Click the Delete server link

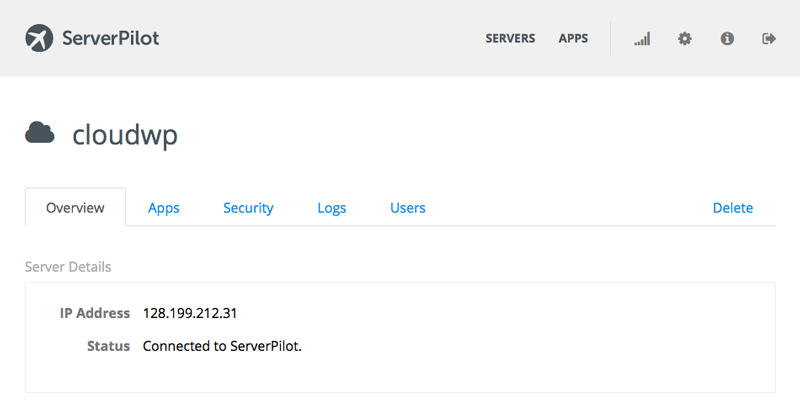tap(733, 208)
